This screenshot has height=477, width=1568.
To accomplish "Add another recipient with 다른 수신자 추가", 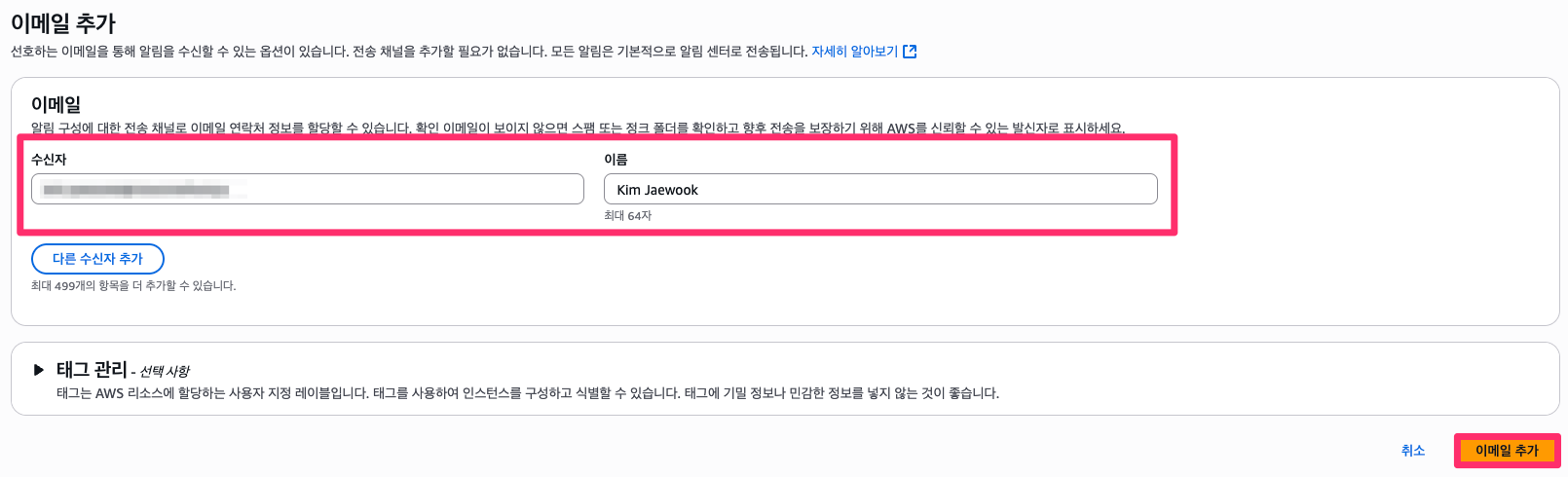I will coord(97,259).
